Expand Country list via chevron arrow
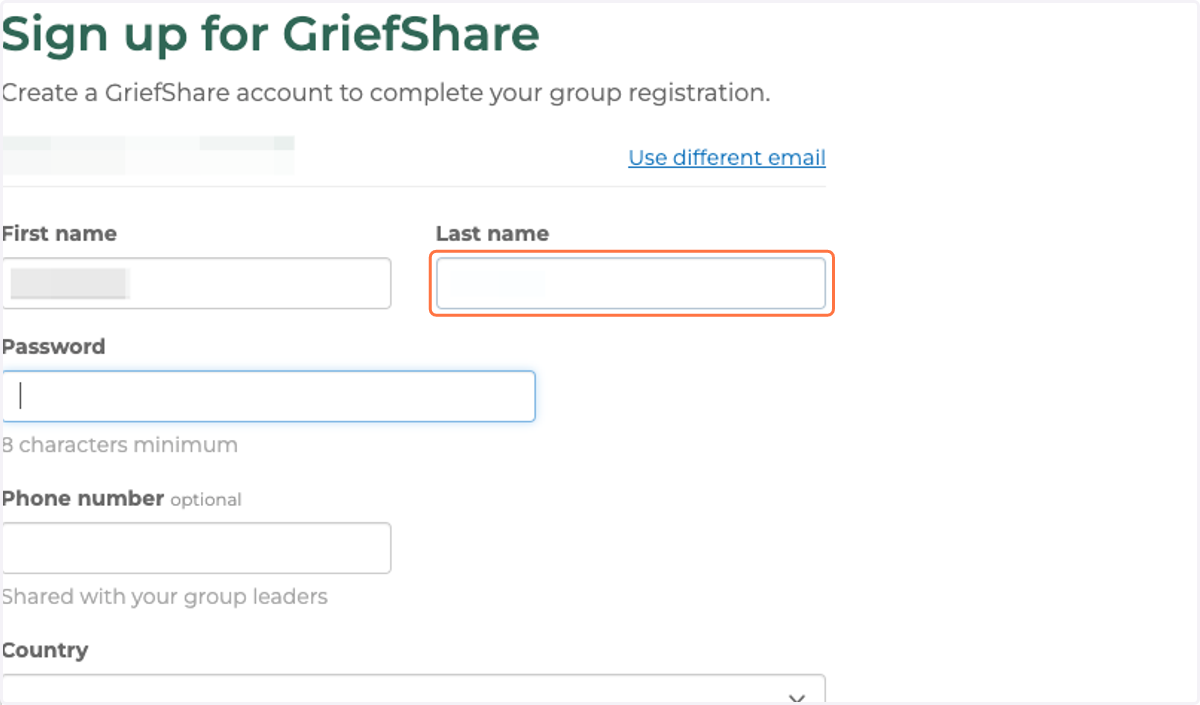This screenshot has height=705, width=1200. click(x=797, y=697)
